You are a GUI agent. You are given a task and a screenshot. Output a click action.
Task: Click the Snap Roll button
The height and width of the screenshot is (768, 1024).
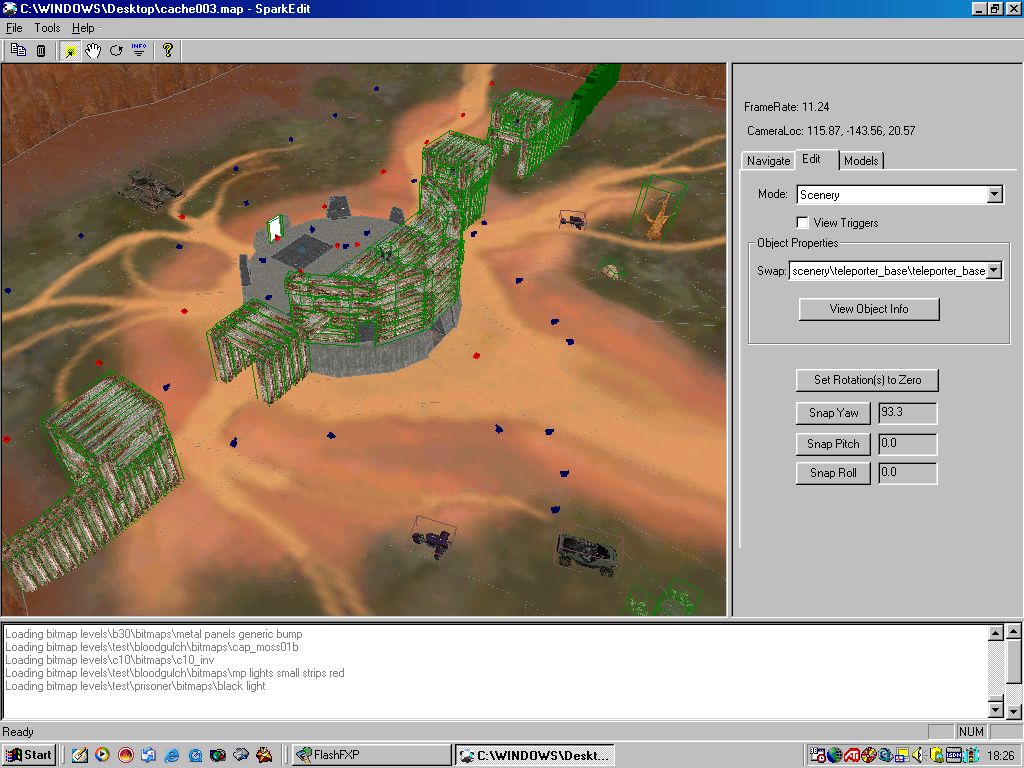point(833,473)
